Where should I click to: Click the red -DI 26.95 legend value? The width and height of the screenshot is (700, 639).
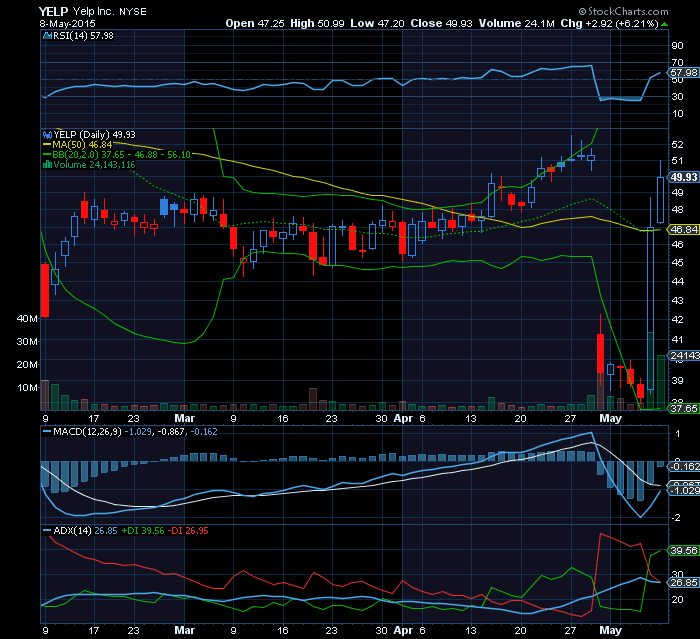(x=188, y=531)
